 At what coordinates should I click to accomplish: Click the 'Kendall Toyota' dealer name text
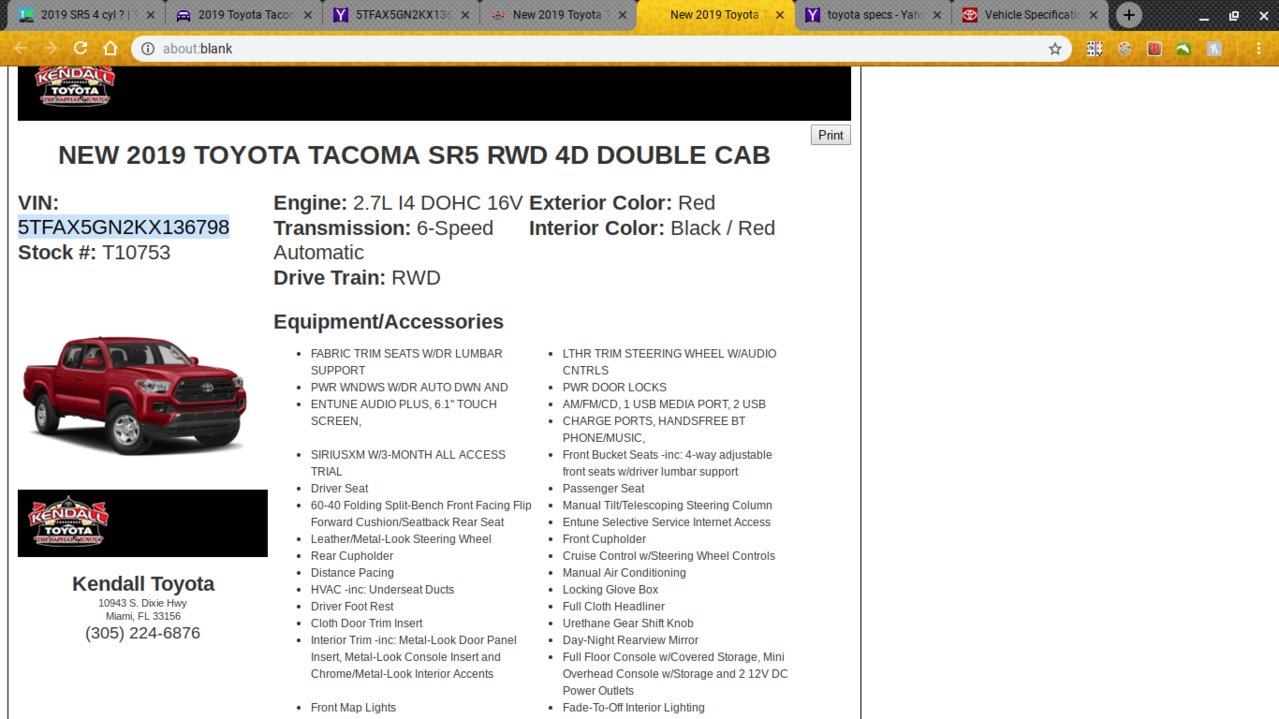tap(143, 584)
